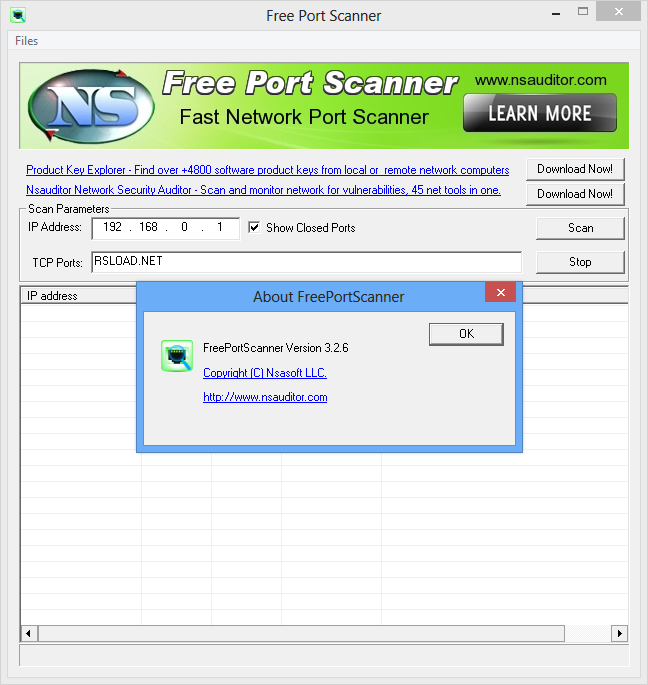Open http://www.nsauditor.com link
Screen dimensions: 648x685
point(265,397)
